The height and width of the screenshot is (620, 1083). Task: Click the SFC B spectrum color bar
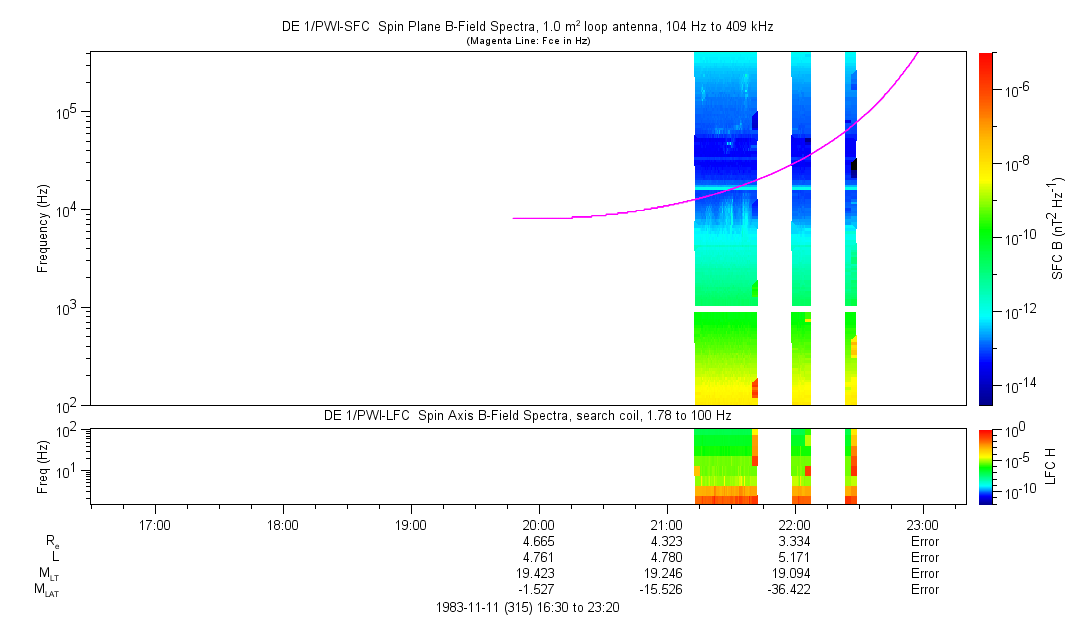click(986, 228)
